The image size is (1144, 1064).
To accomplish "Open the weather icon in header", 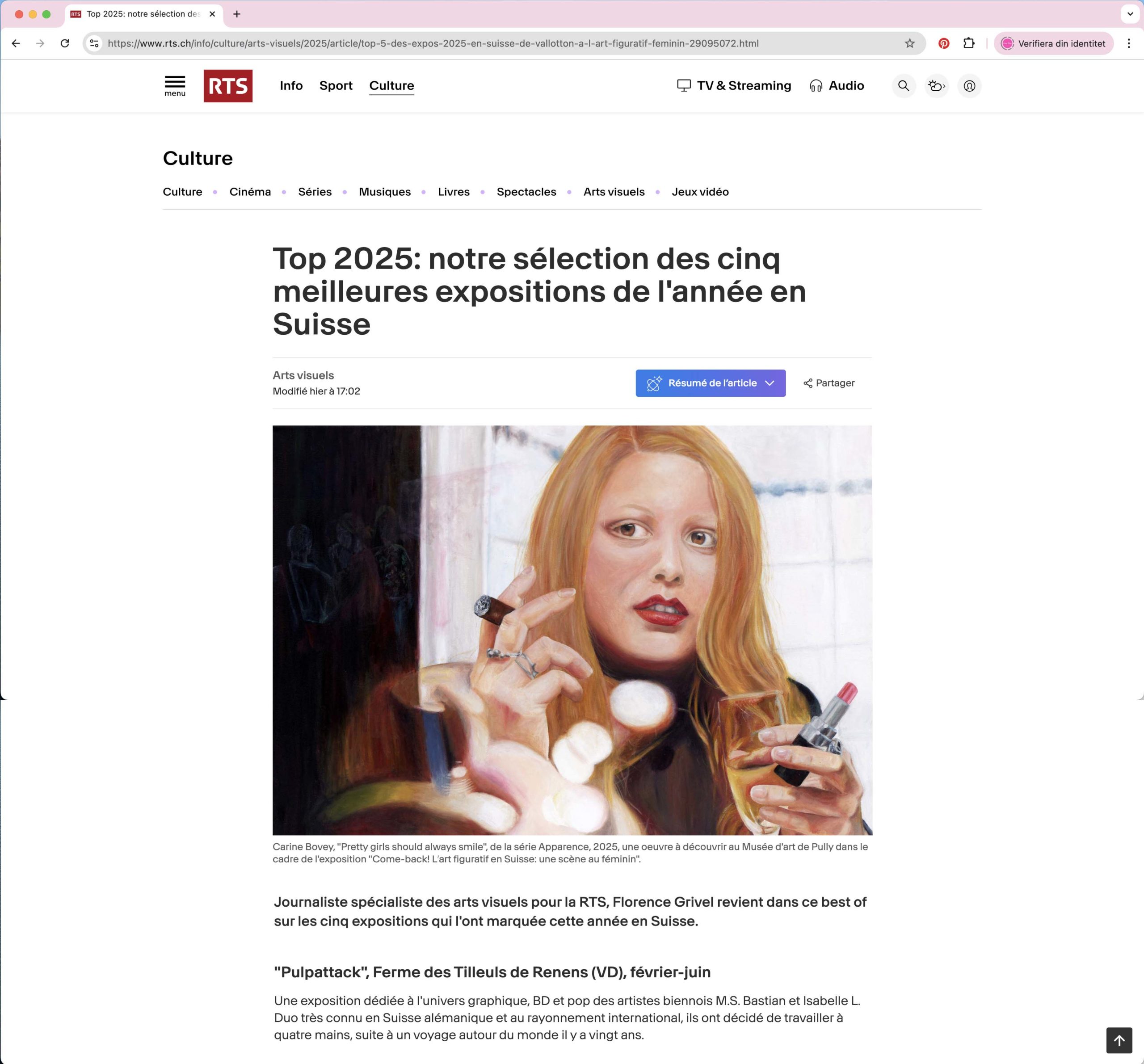I will [936, 86].
